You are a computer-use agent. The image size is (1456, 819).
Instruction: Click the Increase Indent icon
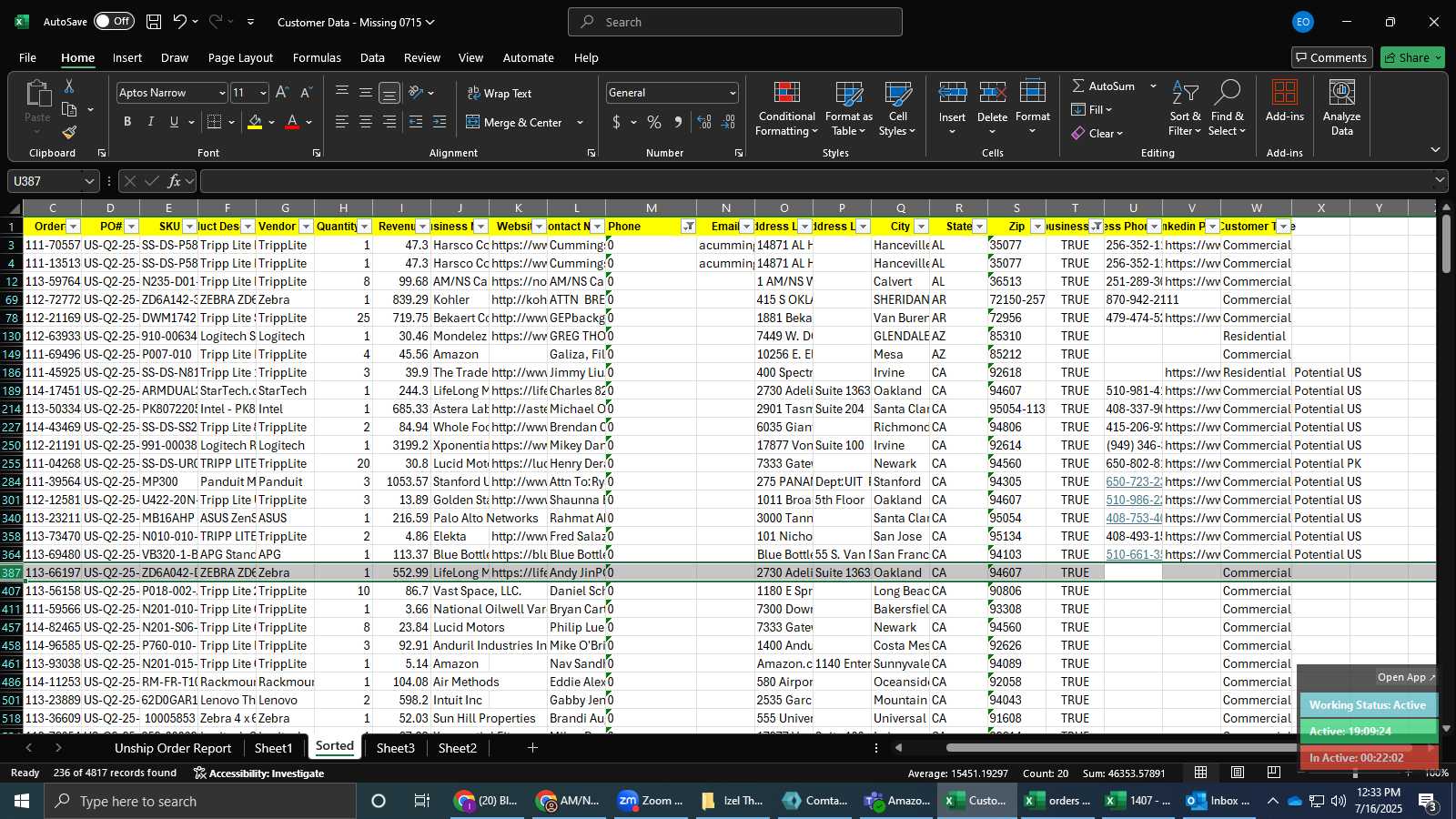pyautogui.click(x=440, y=122)
